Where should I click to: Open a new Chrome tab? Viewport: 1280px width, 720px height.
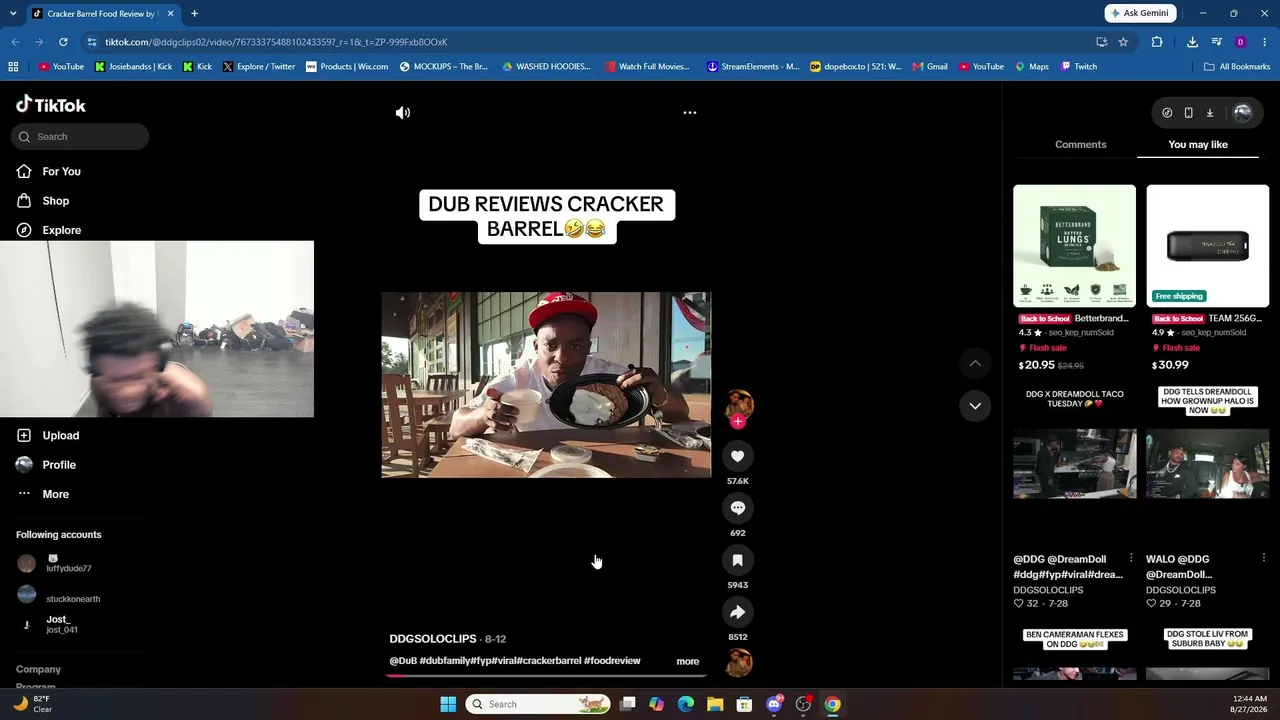194,13
